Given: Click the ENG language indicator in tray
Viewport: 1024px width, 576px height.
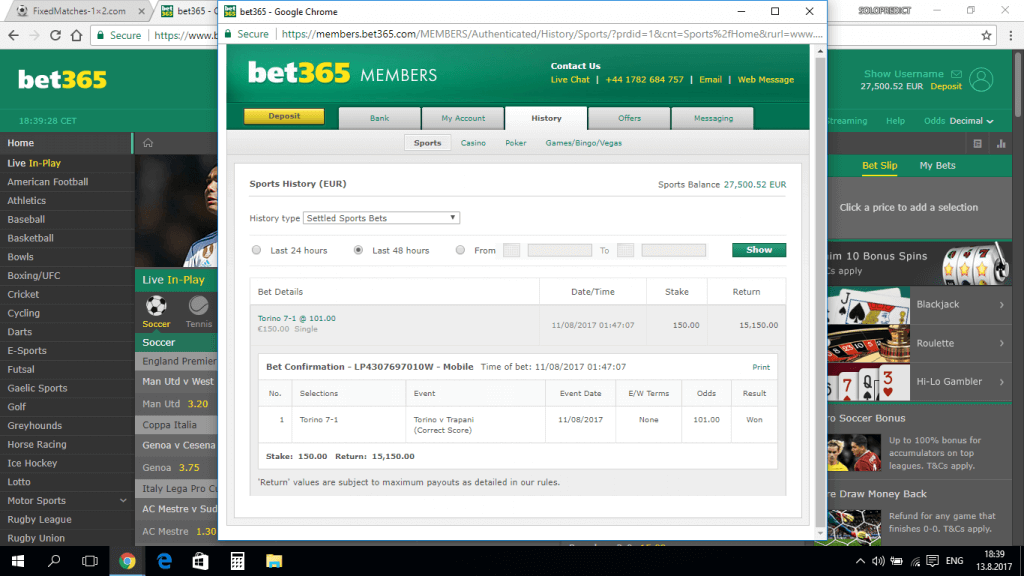Looking at the screenshot, I should click(x=954, y=561).
